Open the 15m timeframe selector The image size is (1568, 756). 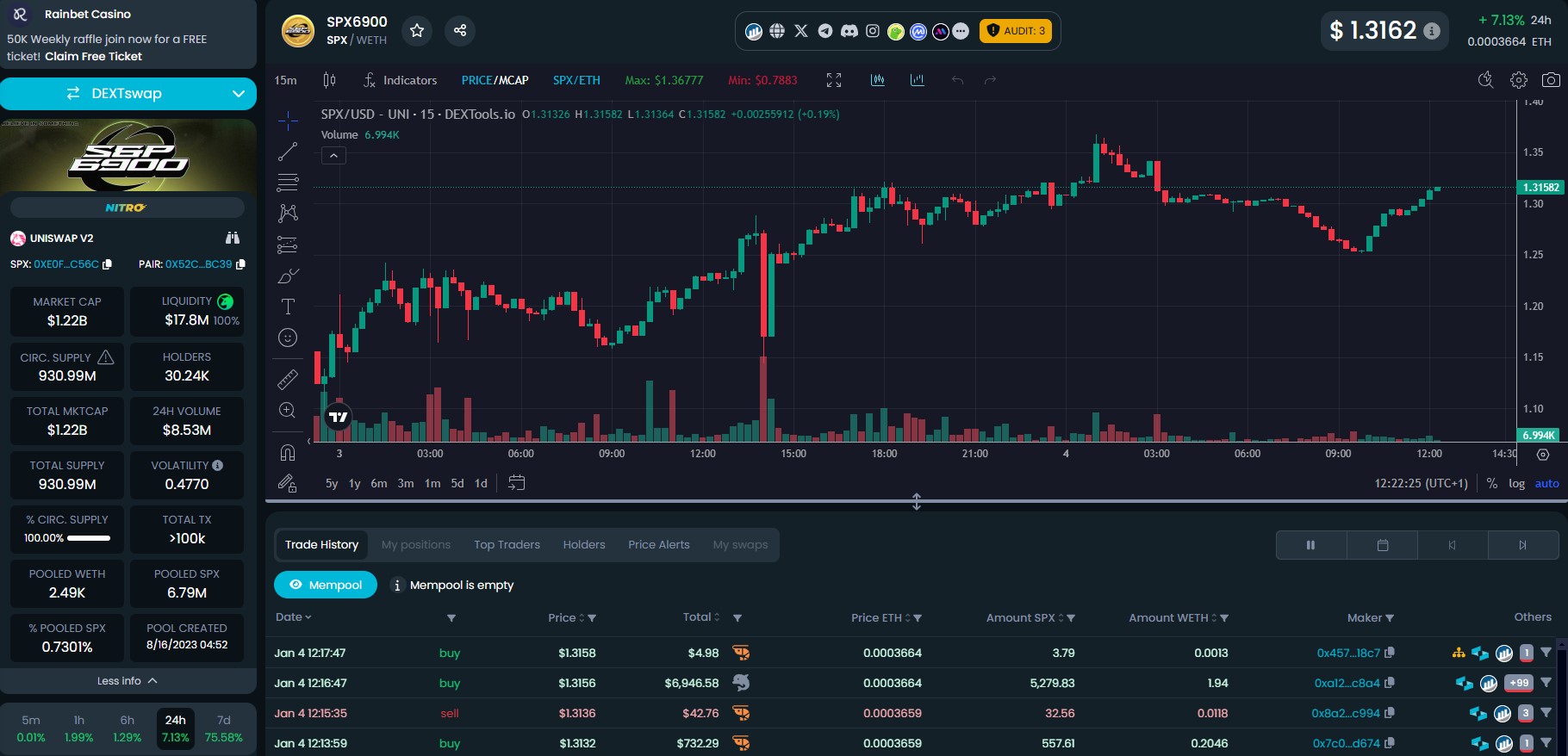(x=285, y=80)
